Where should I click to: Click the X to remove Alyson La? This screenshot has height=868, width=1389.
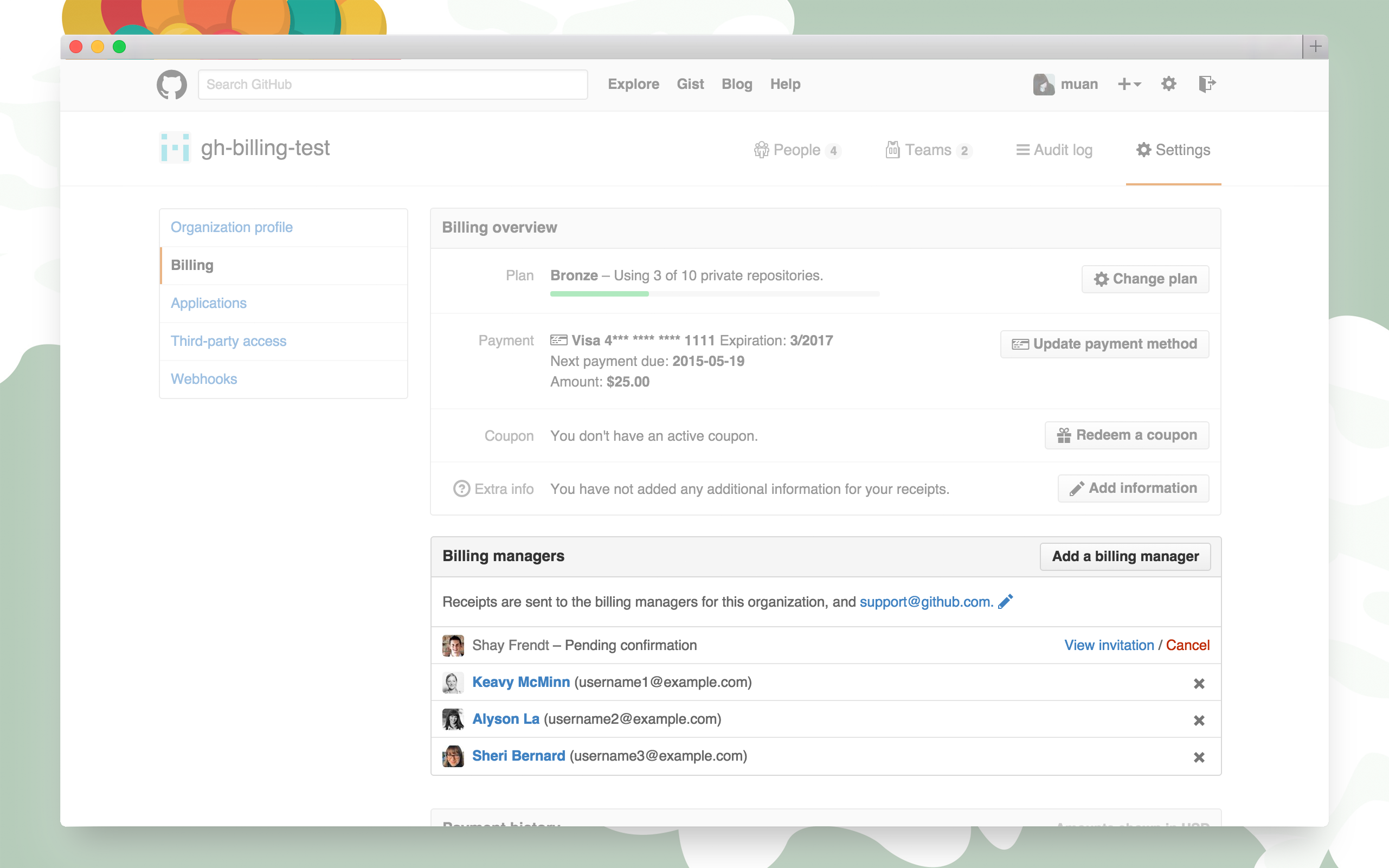pos(1199,719)
